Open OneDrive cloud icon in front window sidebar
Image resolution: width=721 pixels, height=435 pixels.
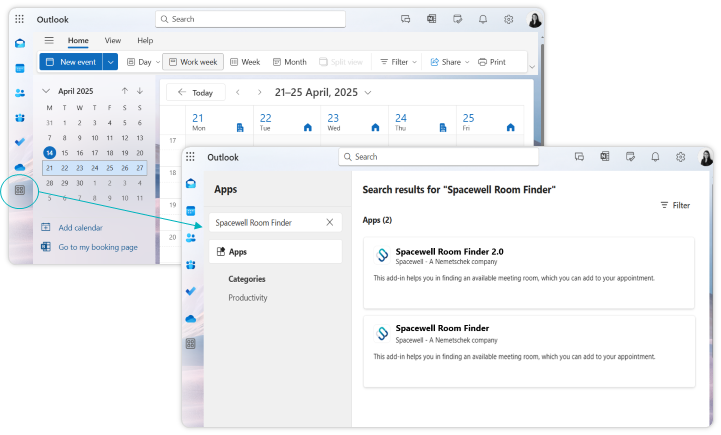[191, 319]
